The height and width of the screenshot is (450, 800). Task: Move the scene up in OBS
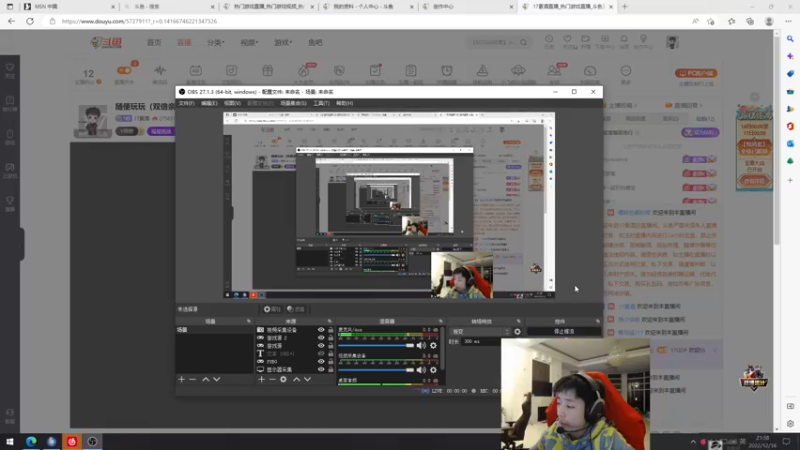(x=206, y=379)
